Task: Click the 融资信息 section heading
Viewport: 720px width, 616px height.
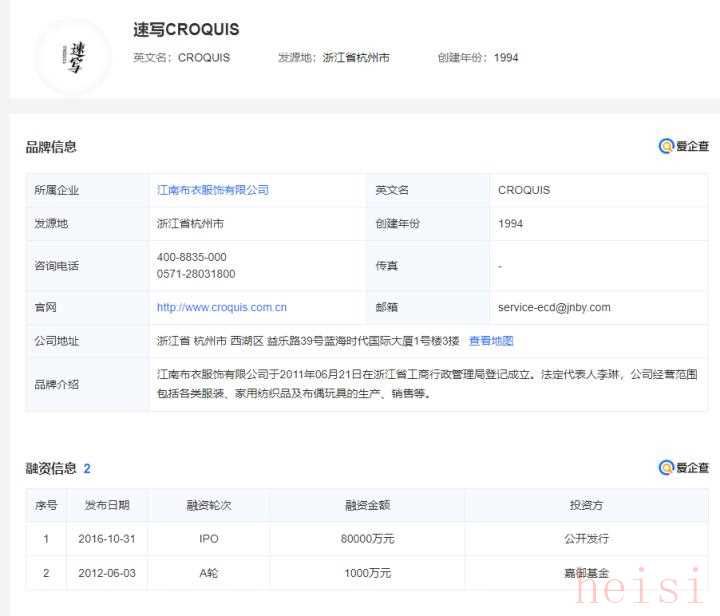Action: 51,468
